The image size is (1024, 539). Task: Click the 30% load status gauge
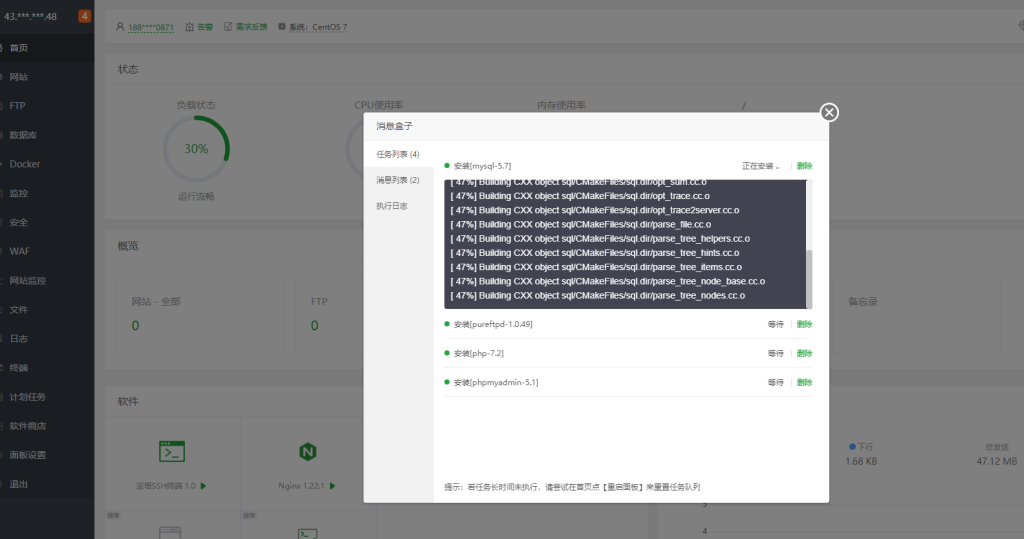(x=196, y=149)
